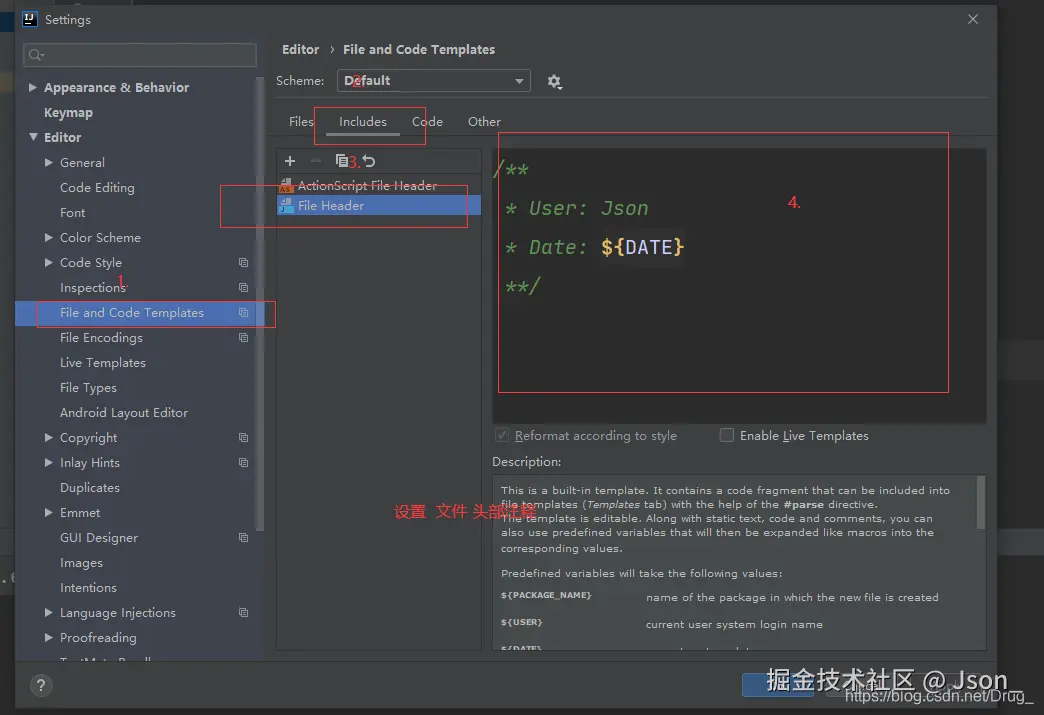1044x715 pixels.
Task: Expand the Language Injections node
Action: tap(49, 612)
